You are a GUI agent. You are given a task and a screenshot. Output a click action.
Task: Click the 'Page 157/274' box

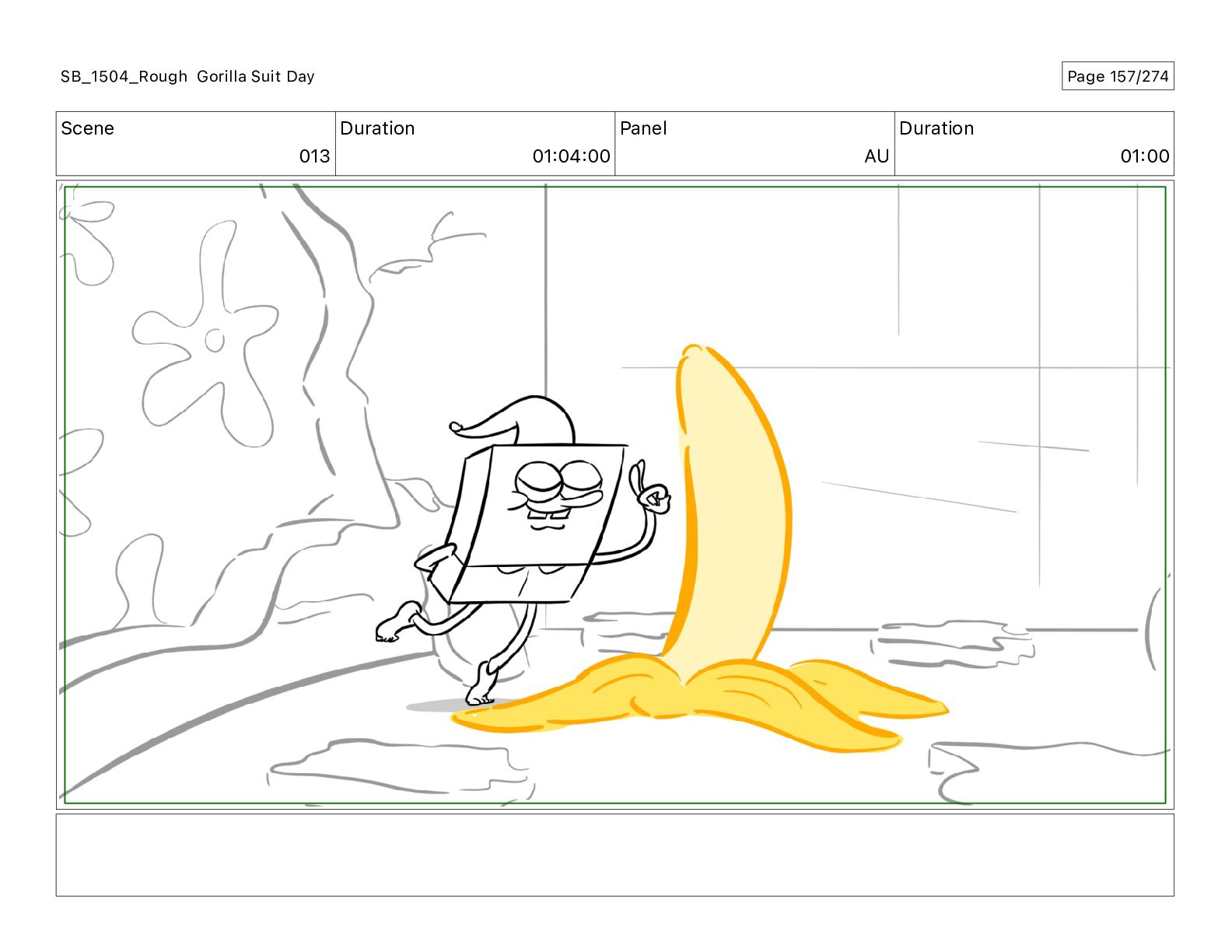[1118, 76]
